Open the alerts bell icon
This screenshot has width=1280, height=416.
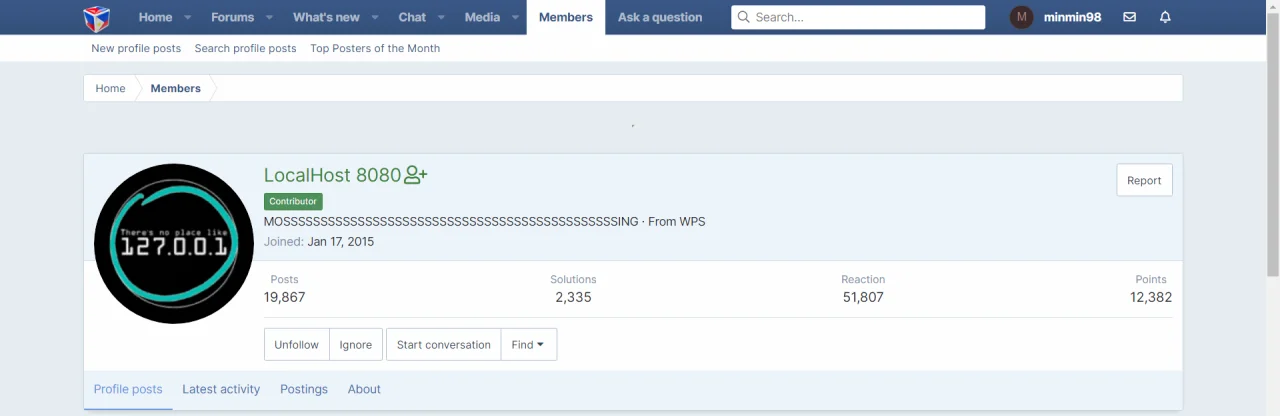pos(1165,17)
